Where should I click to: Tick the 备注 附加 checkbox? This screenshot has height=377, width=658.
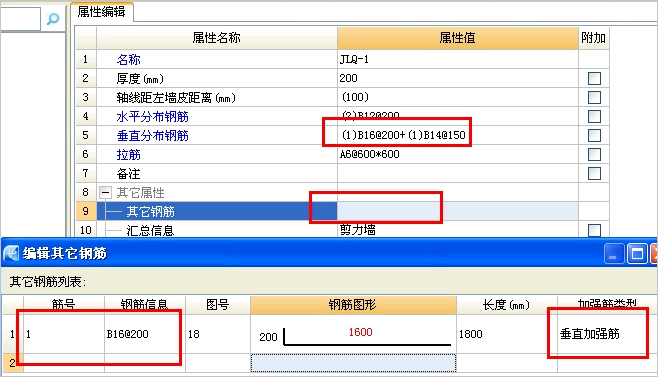(594, 173)
